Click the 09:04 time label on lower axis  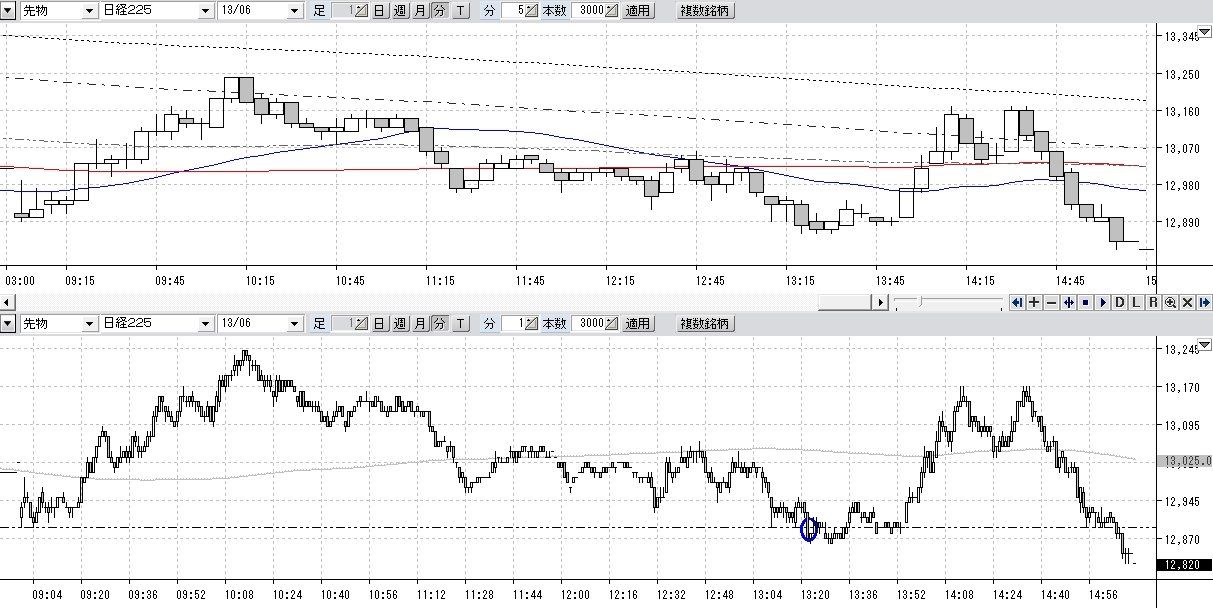48,594
